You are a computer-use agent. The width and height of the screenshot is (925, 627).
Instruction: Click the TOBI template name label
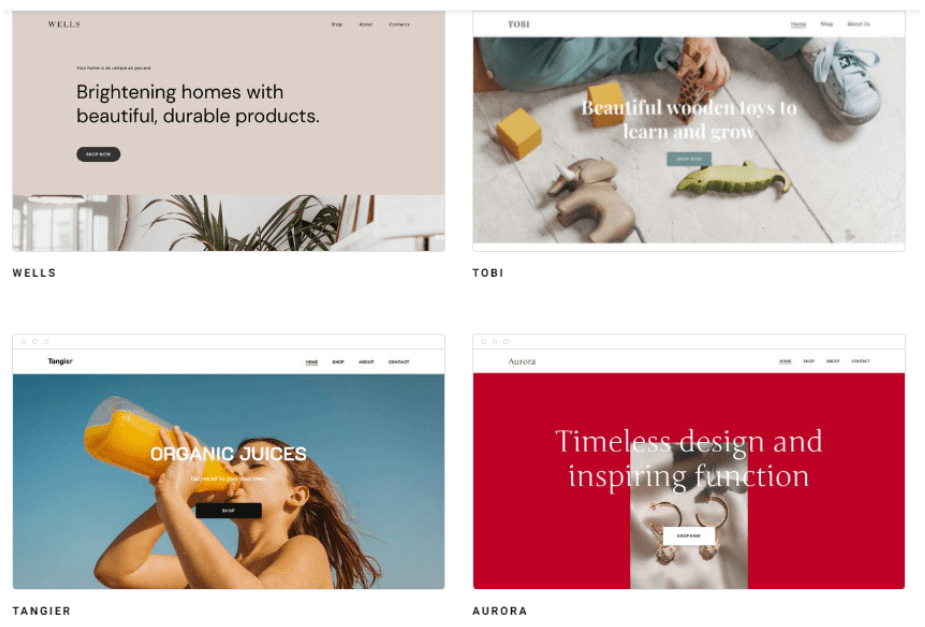coord(488,273)
